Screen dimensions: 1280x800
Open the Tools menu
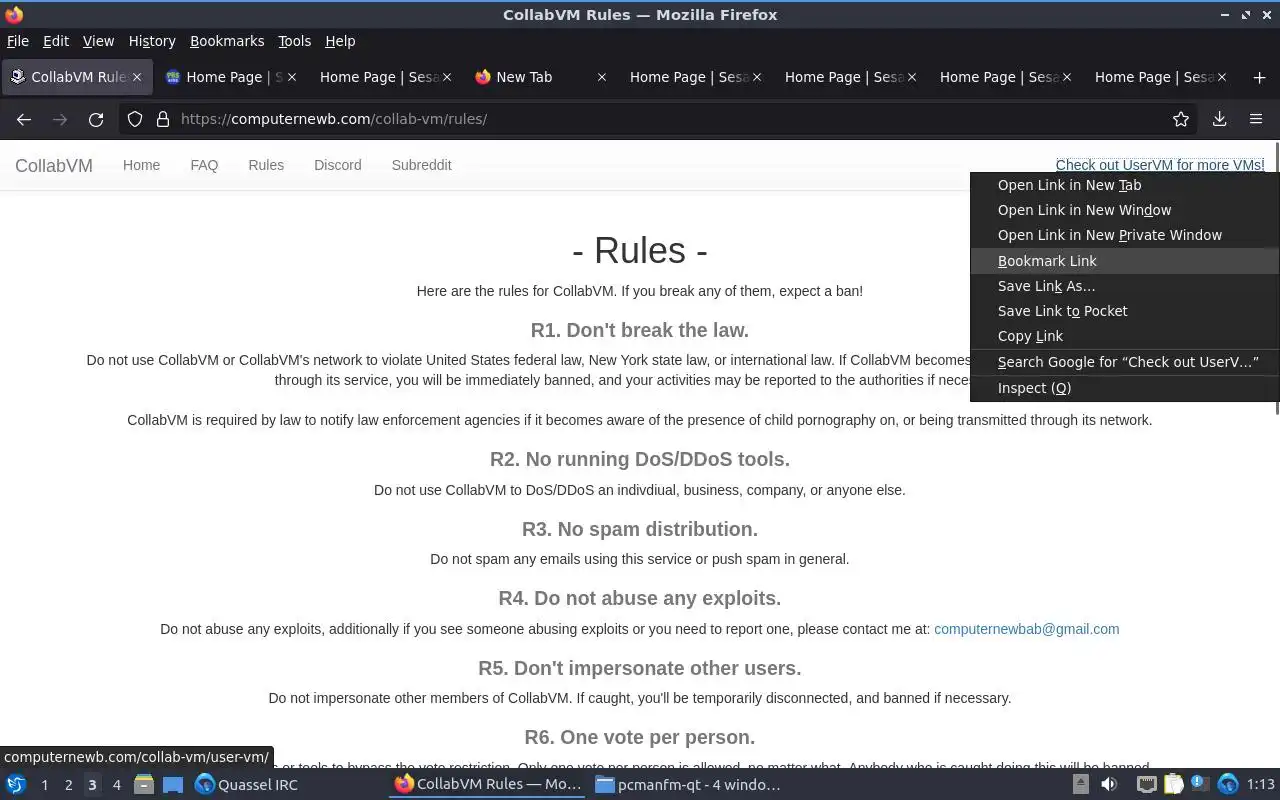(x=295, y=41)
